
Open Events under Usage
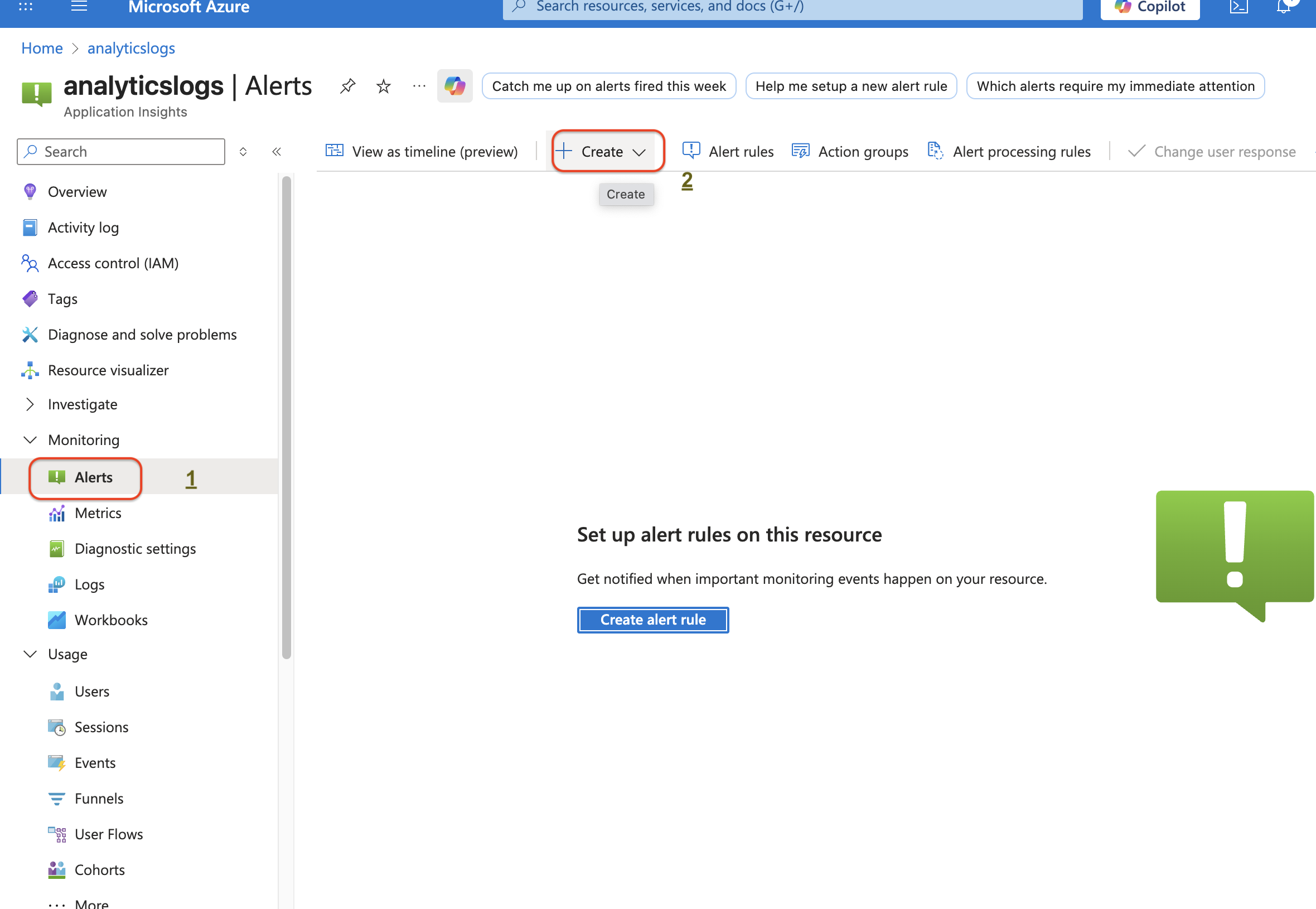(x=95, y=763)
